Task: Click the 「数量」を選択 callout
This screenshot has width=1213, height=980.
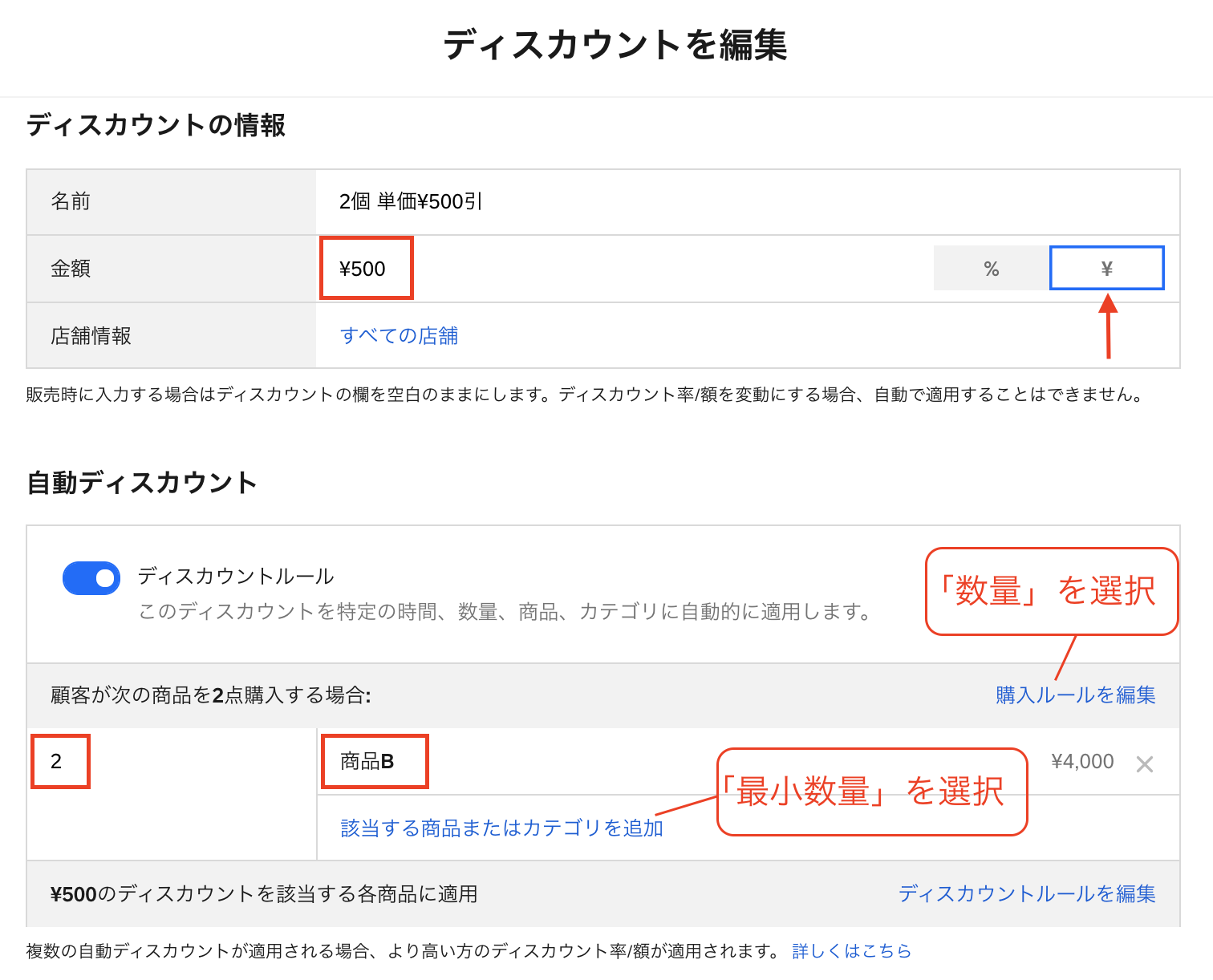Action: pos(1052,592)
